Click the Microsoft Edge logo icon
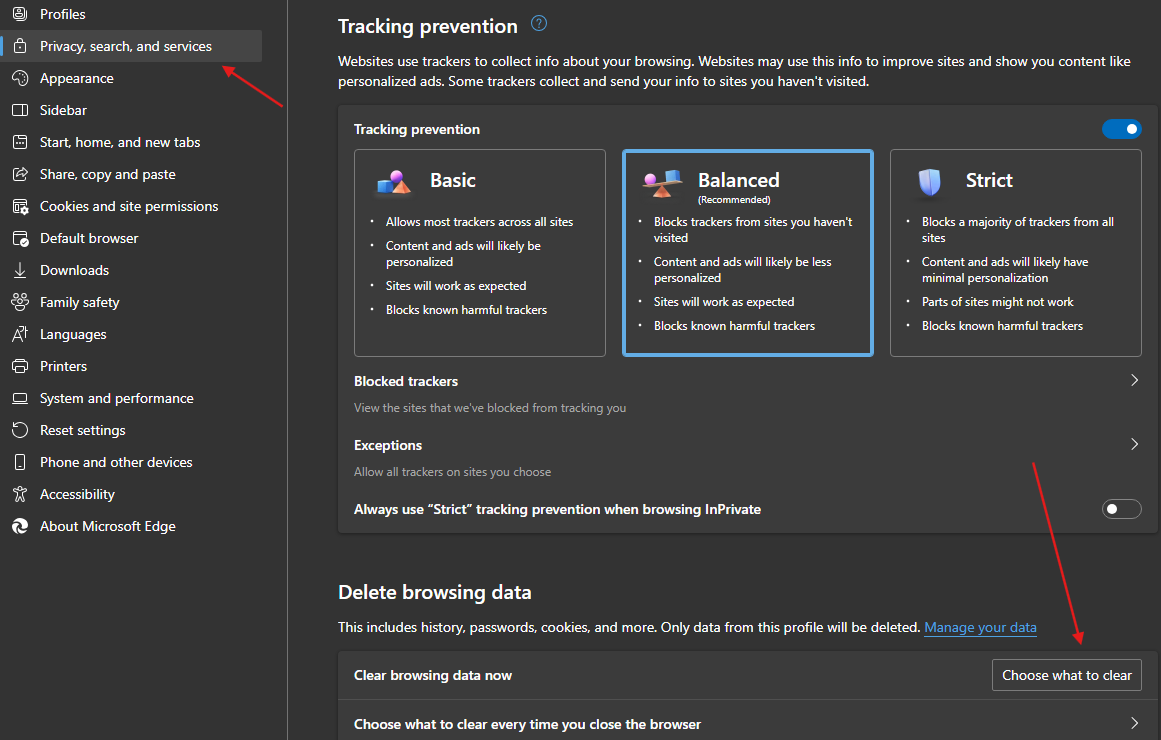The height and width of the screenshot is (740, 1161). click(x=20, y=526)
